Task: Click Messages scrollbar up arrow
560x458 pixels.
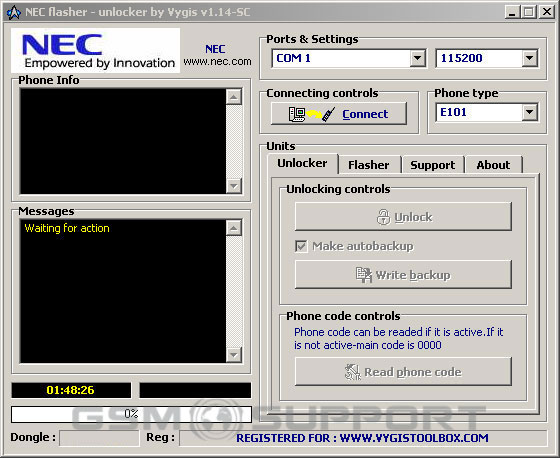Action: 234,228
